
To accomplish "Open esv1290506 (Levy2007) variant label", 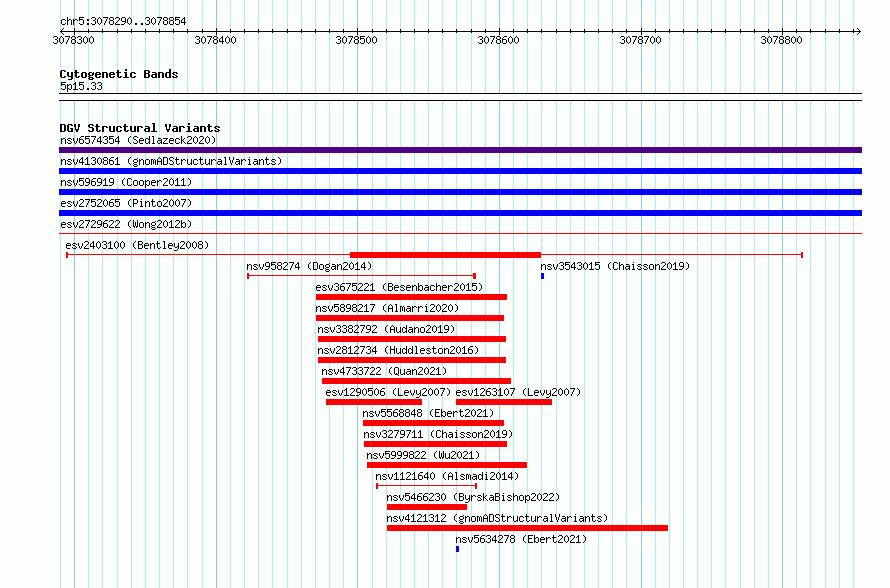I will tap(388, 392).
